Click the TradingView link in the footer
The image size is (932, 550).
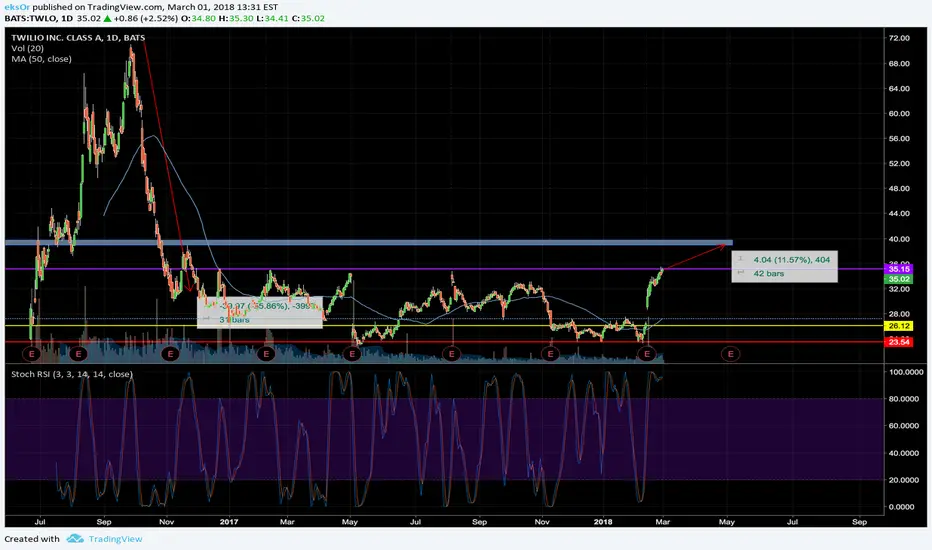115,539
